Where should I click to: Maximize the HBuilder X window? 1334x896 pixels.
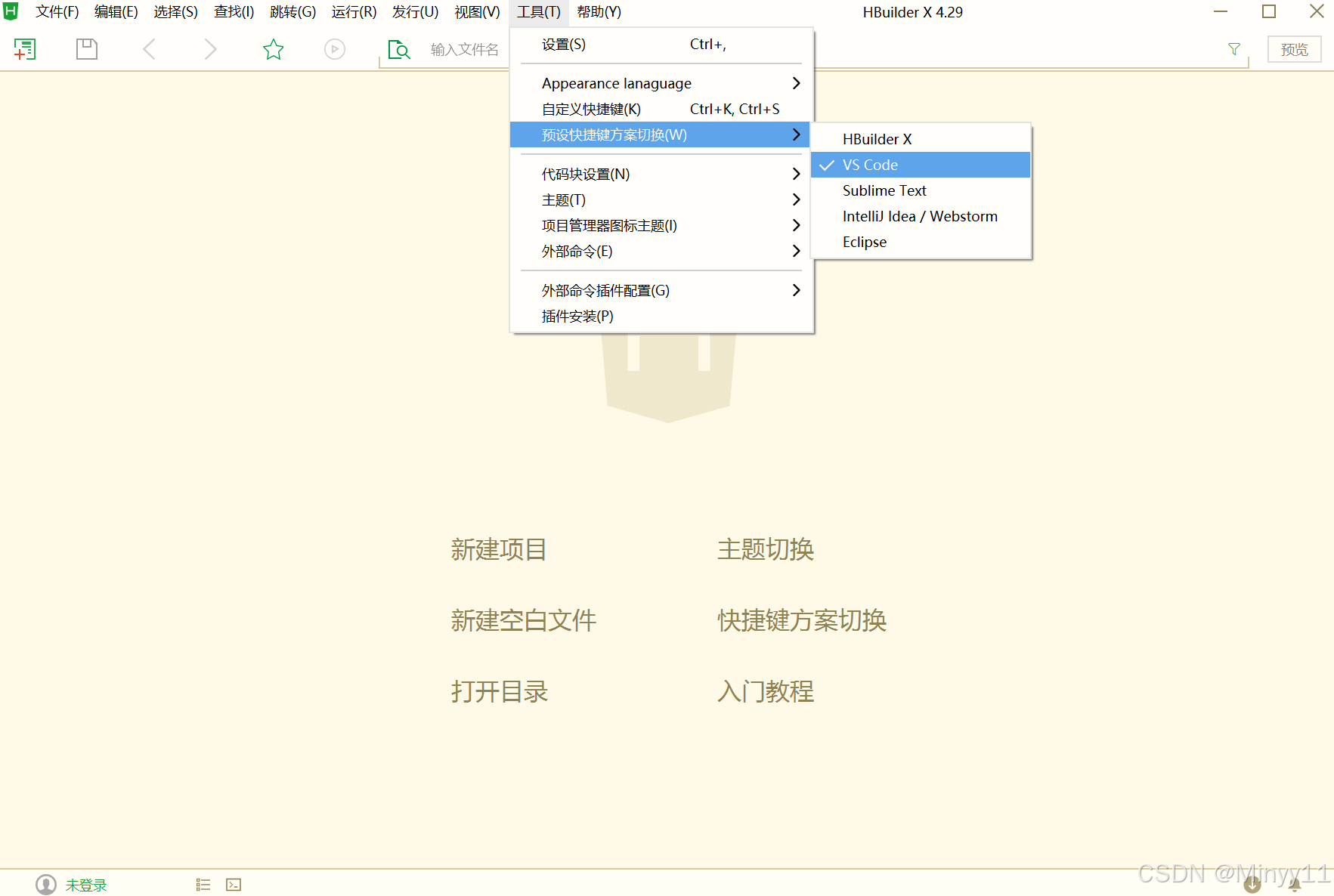click(1269, 11)
